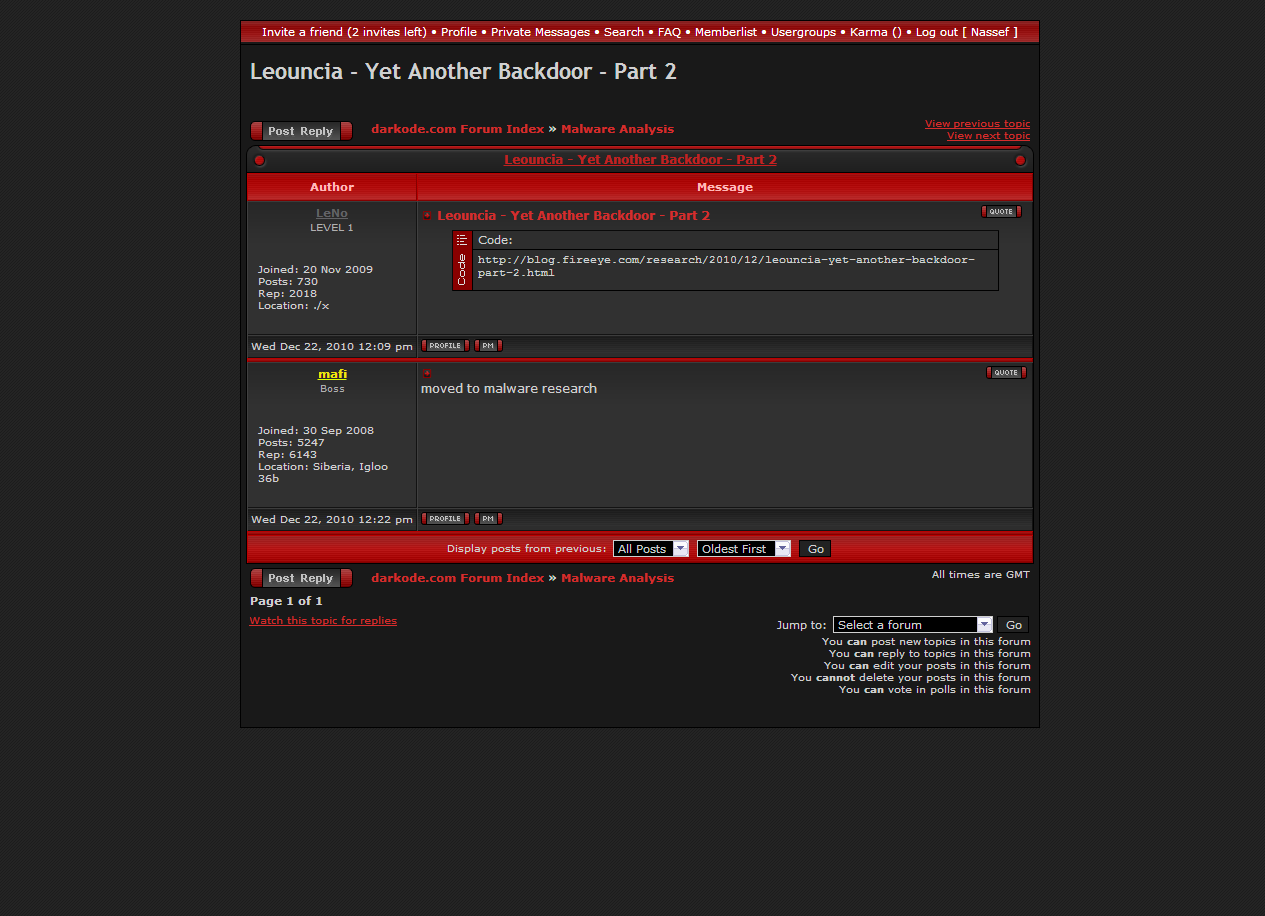Screen dimensions: 1265x916
Task: Open Private Messages in top menu
Action: [540, 32]
